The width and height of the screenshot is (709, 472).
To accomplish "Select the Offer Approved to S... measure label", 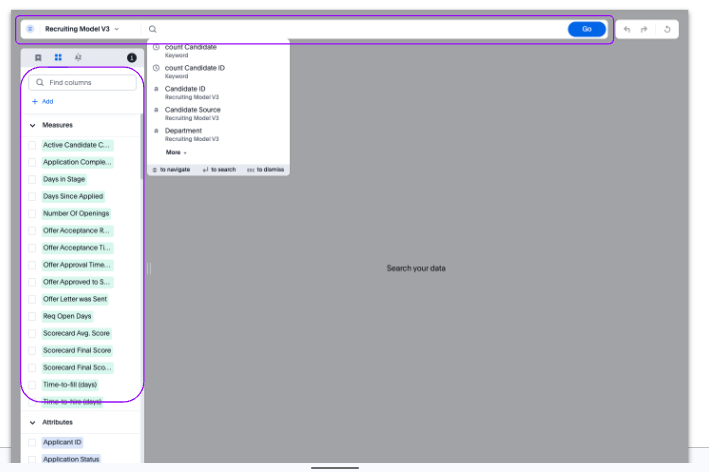I will (x=77, y=282).
